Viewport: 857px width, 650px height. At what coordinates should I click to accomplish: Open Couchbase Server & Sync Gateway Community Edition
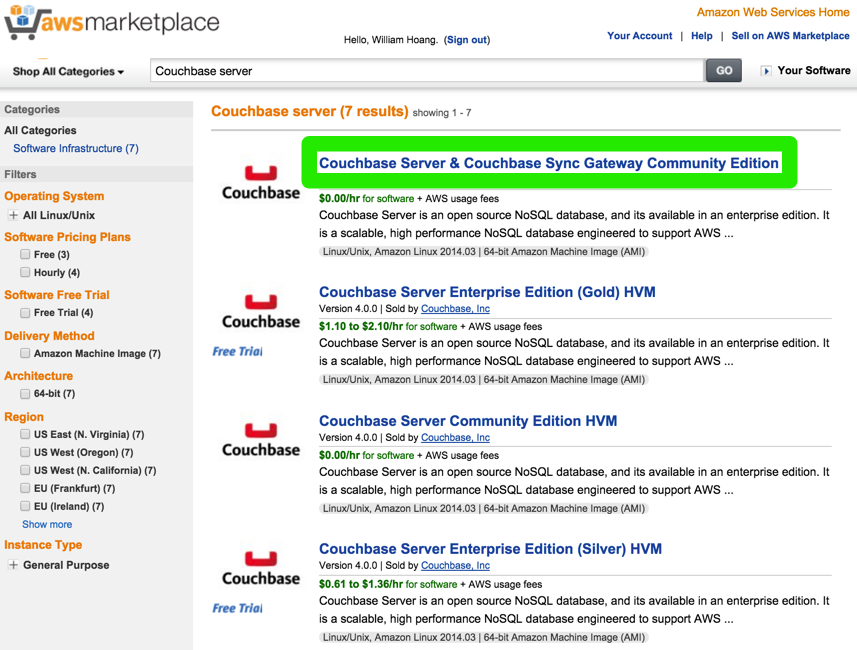[549, 163]
